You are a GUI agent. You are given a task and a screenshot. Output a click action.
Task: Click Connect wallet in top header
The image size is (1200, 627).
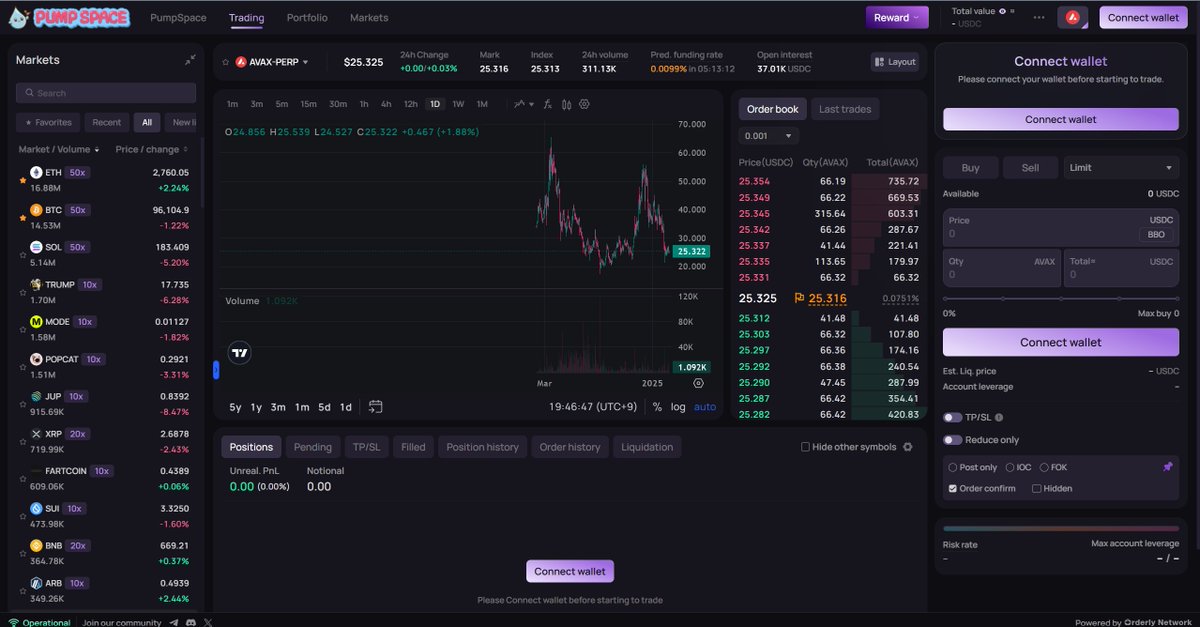(x=1143, y=17)
